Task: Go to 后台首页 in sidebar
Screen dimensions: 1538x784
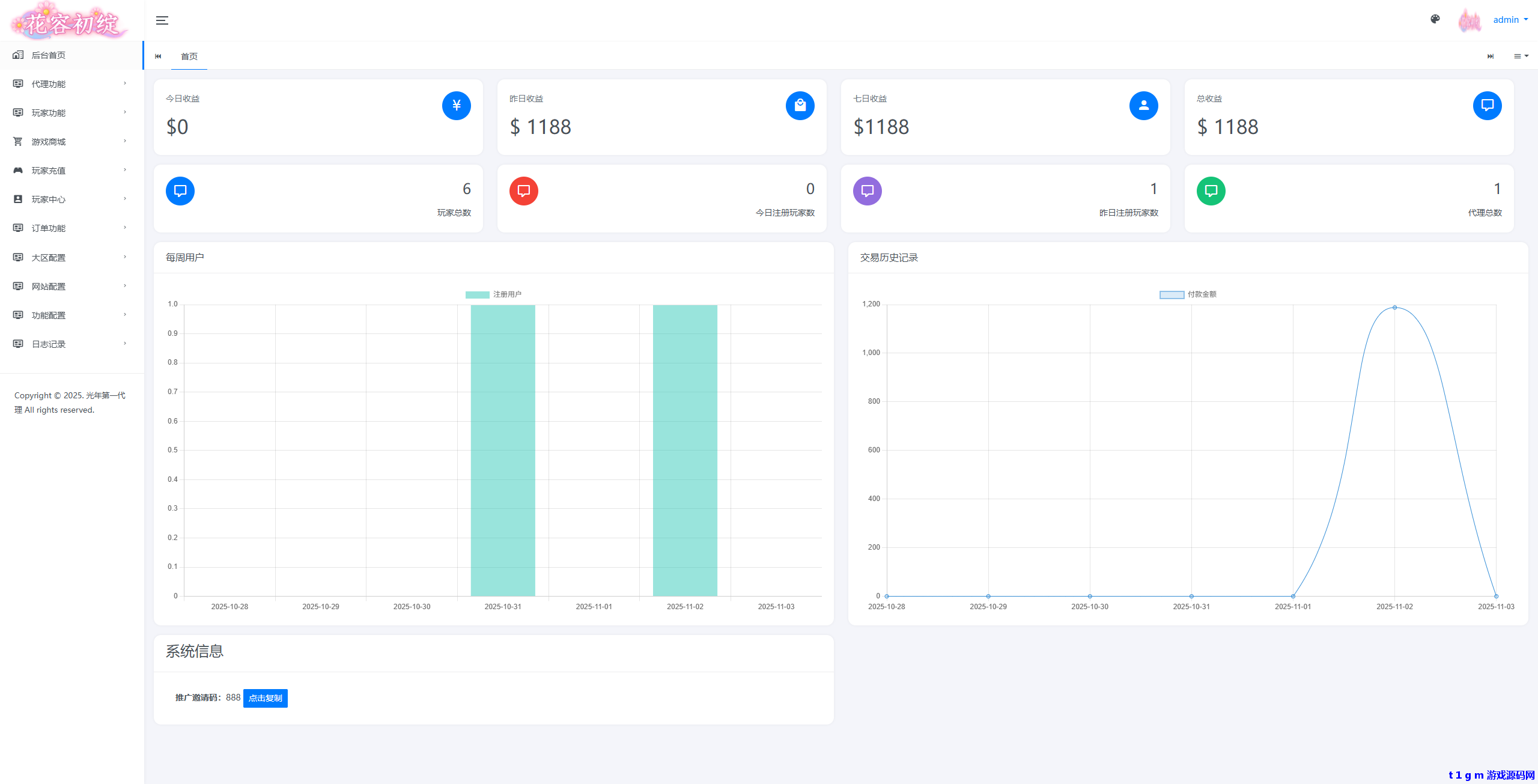Action: pos(49,55)
